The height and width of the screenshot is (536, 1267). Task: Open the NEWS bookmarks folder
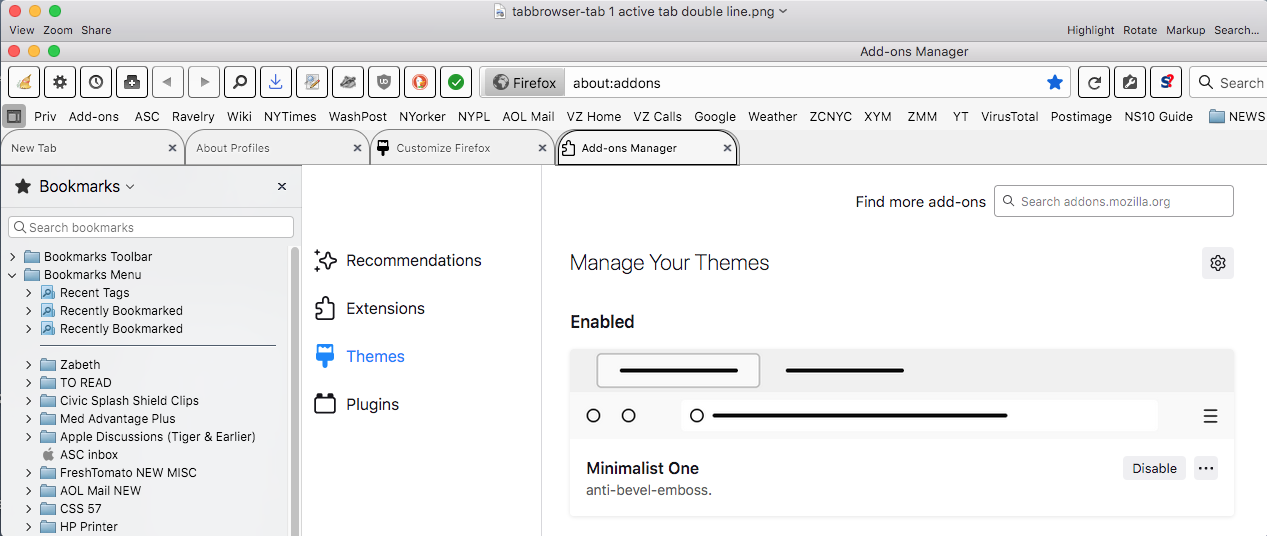point(1237,116)
